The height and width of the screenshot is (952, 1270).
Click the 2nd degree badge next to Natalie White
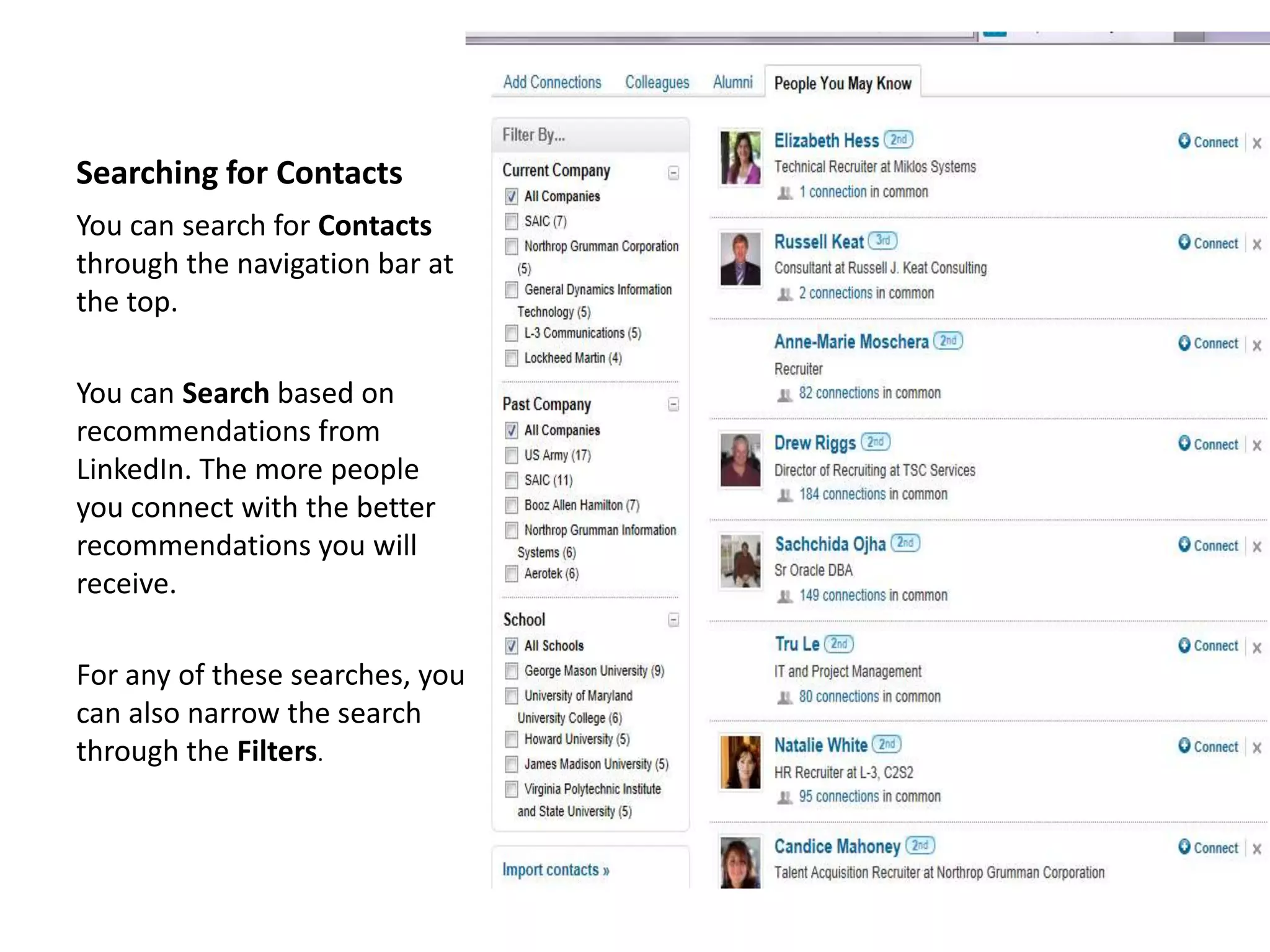tap(887, 744)
